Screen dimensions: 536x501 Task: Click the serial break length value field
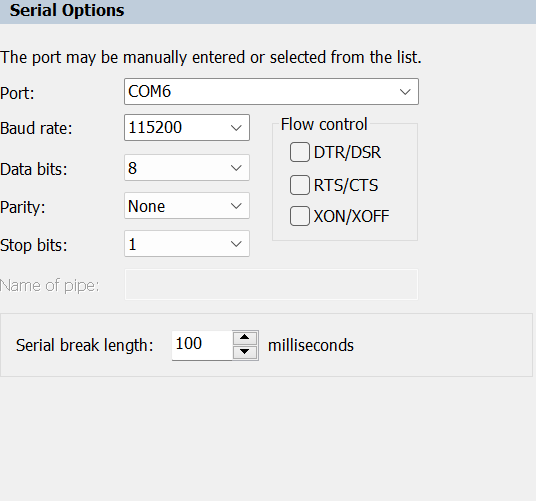click(202, 345)
